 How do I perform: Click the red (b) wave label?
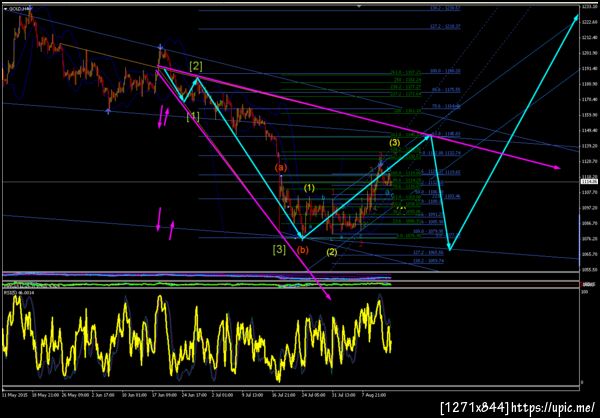(302, 250)
